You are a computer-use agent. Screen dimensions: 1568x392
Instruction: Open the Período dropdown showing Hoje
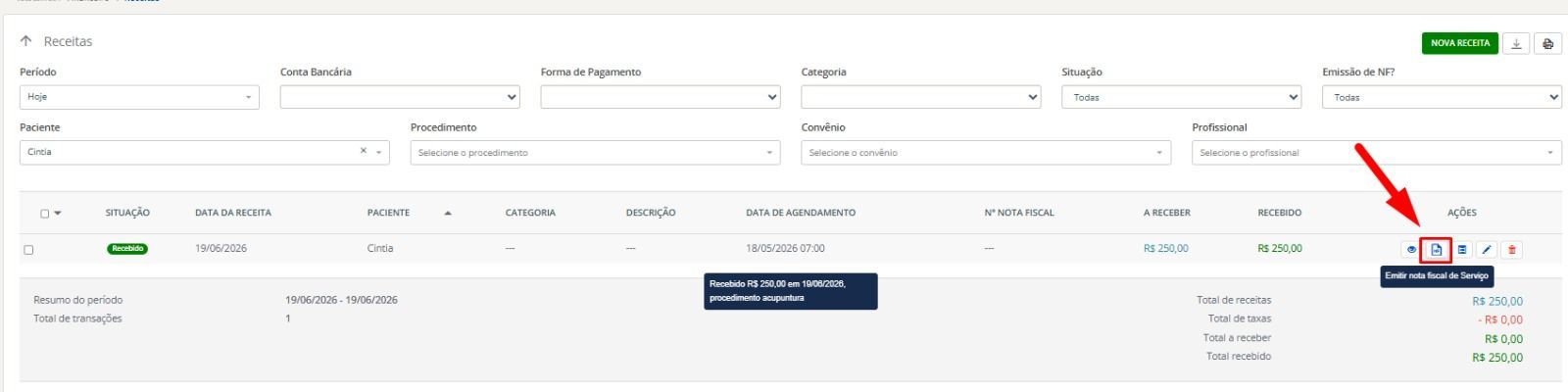(139, 97)
